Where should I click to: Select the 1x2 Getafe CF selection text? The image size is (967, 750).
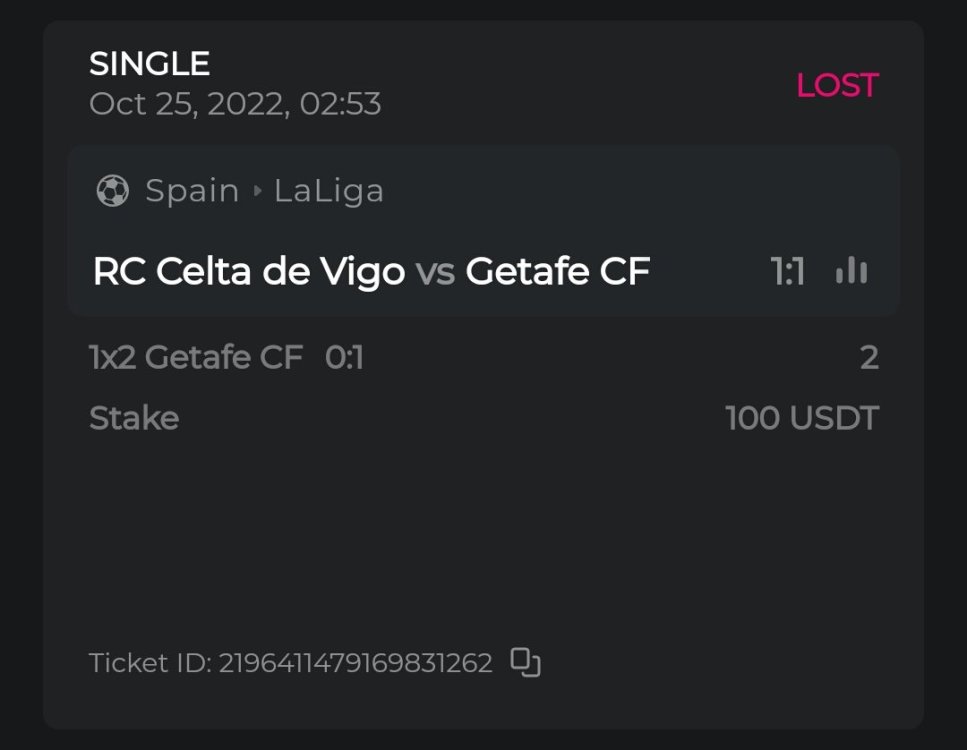click(196, 357)
